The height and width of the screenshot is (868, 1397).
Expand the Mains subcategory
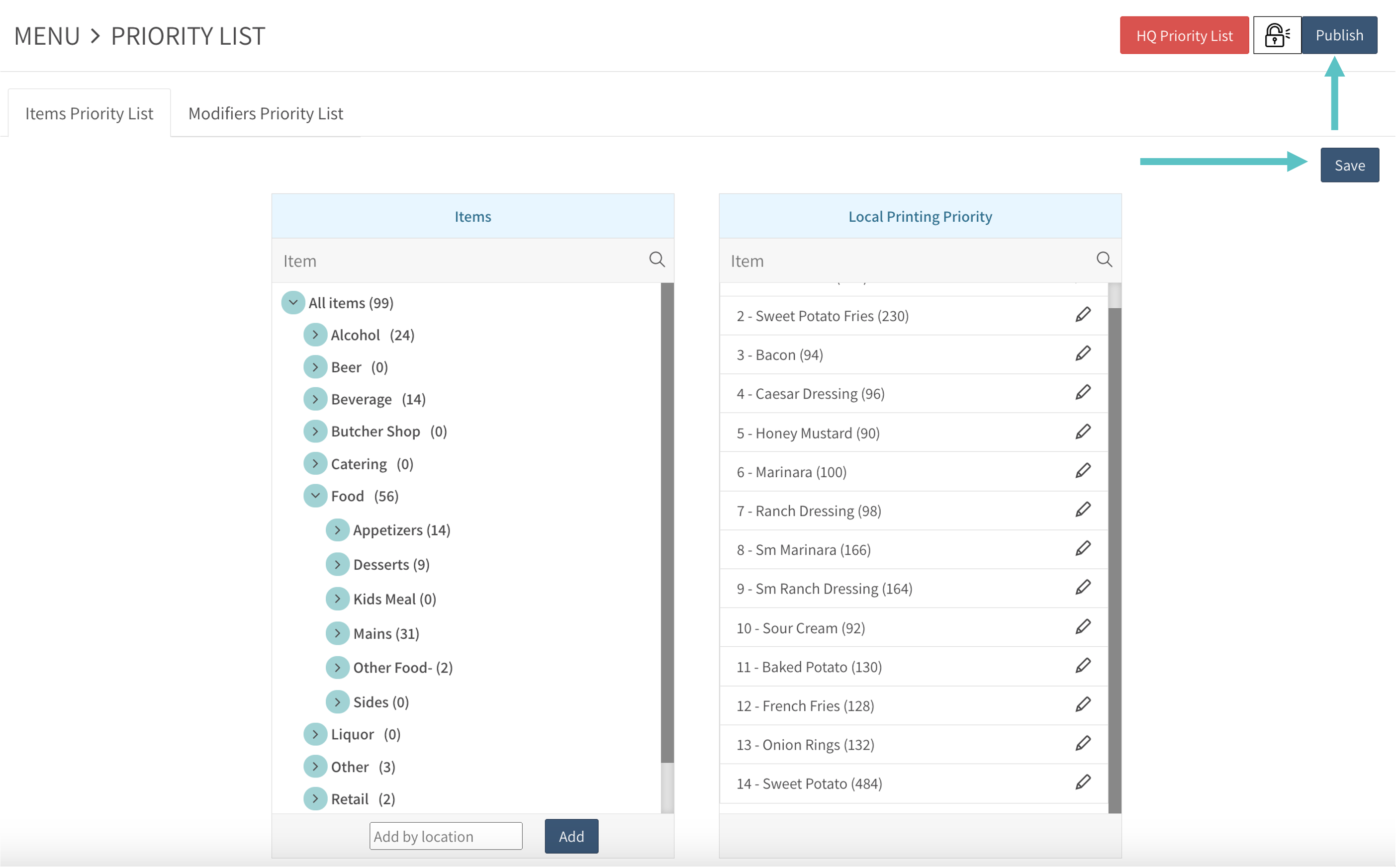pos(338,633)
